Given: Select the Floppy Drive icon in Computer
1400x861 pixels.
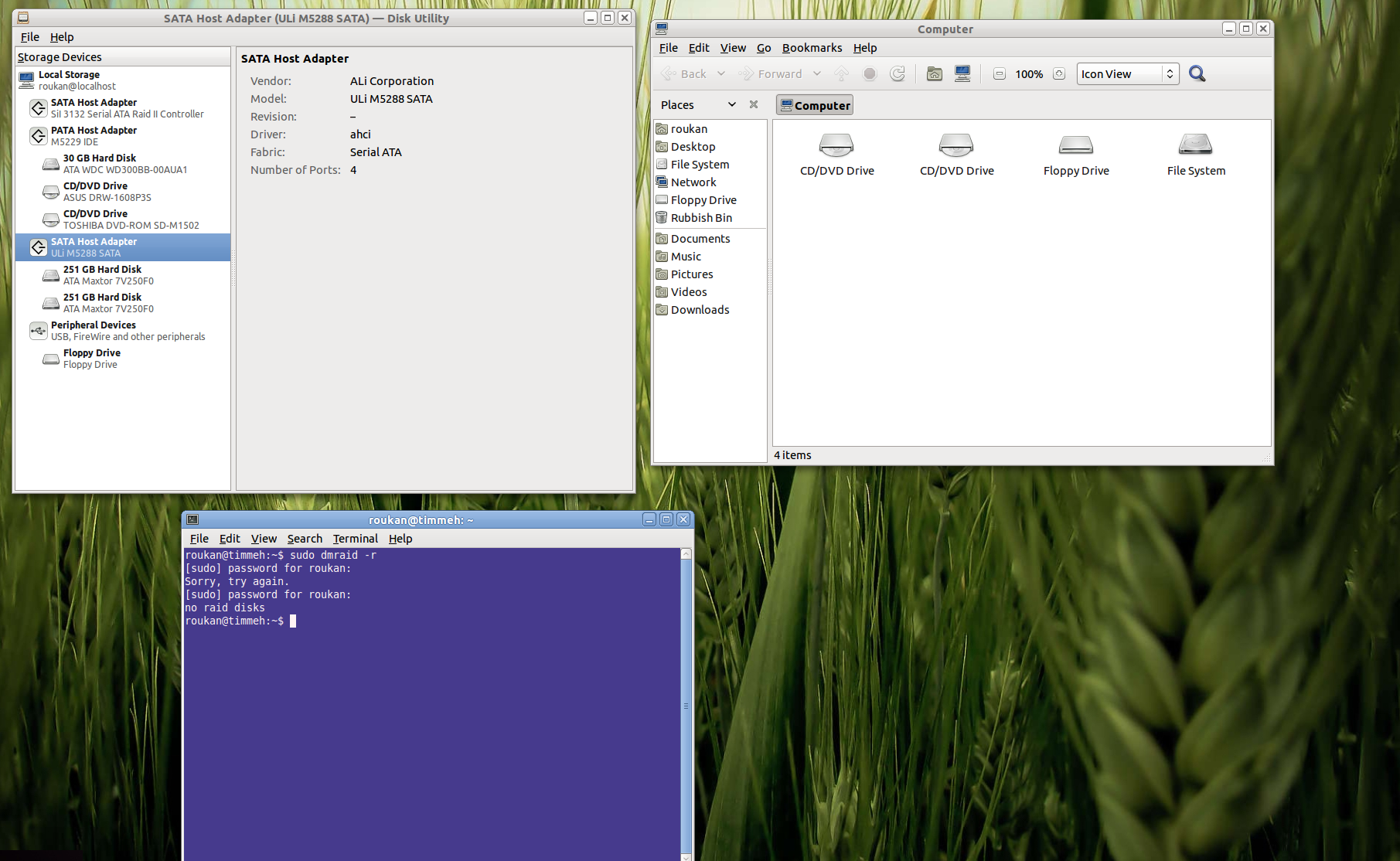Looking at the screenshot, I should pyautogui.click(x=1076, y=154).
